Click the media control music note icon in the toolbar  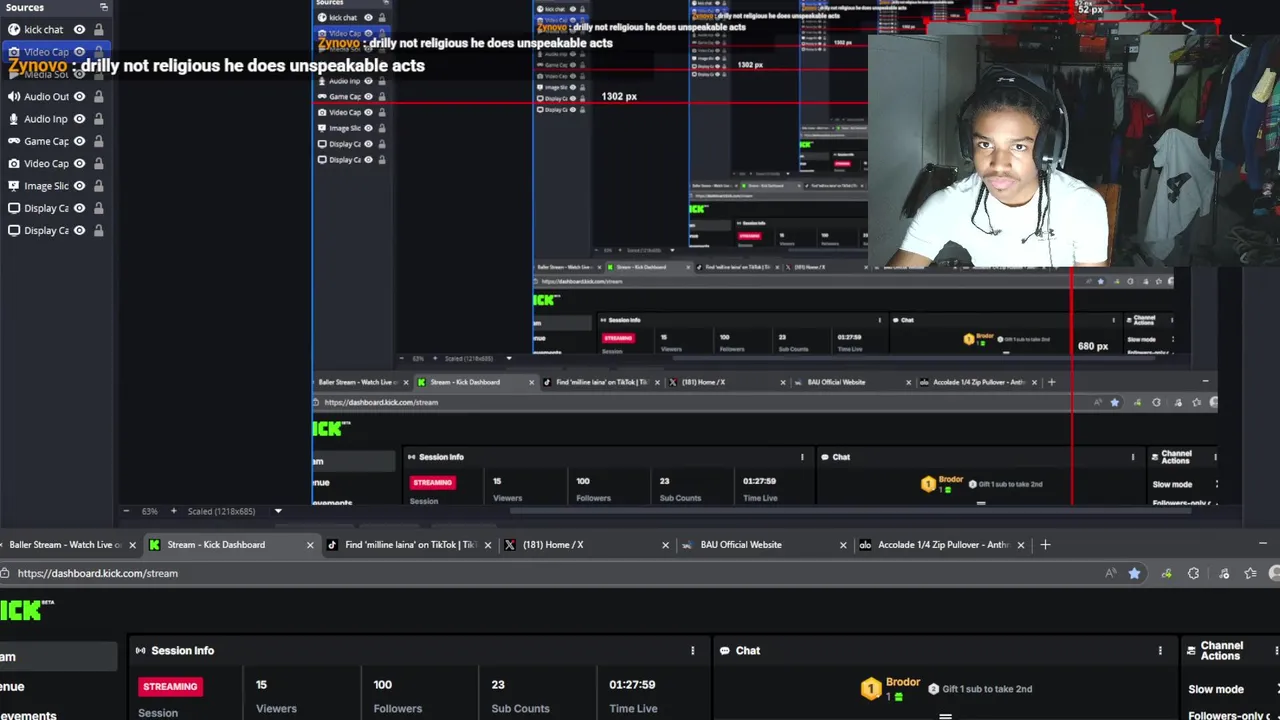(1223, 573)
